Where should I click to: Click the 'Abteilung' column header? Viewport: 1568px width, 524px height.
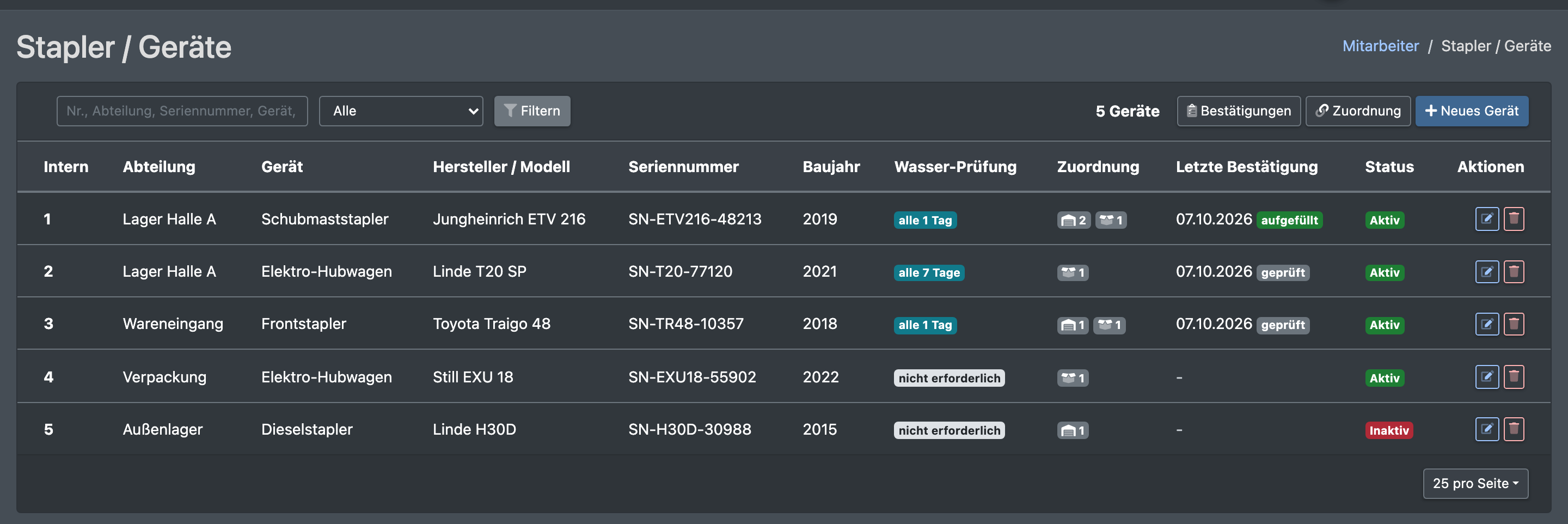[x=159, y=166]
